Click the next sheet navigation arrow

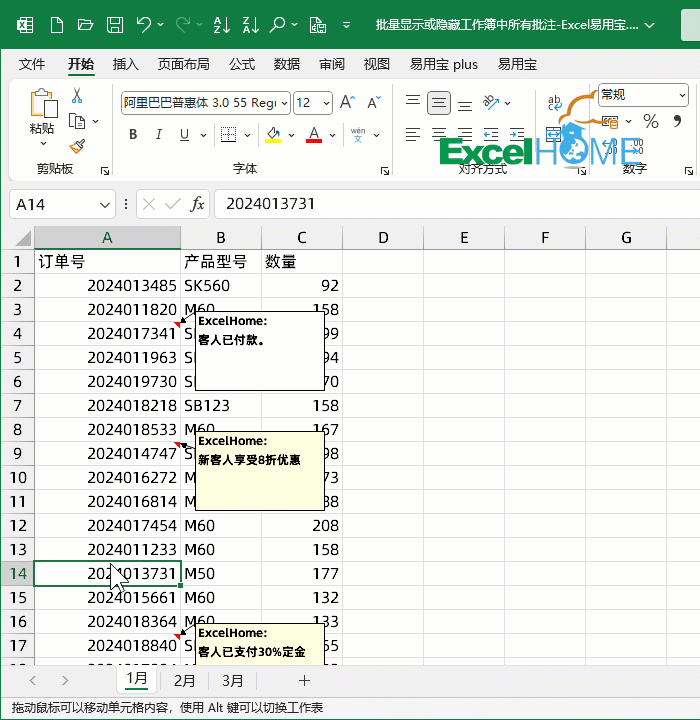65,681
